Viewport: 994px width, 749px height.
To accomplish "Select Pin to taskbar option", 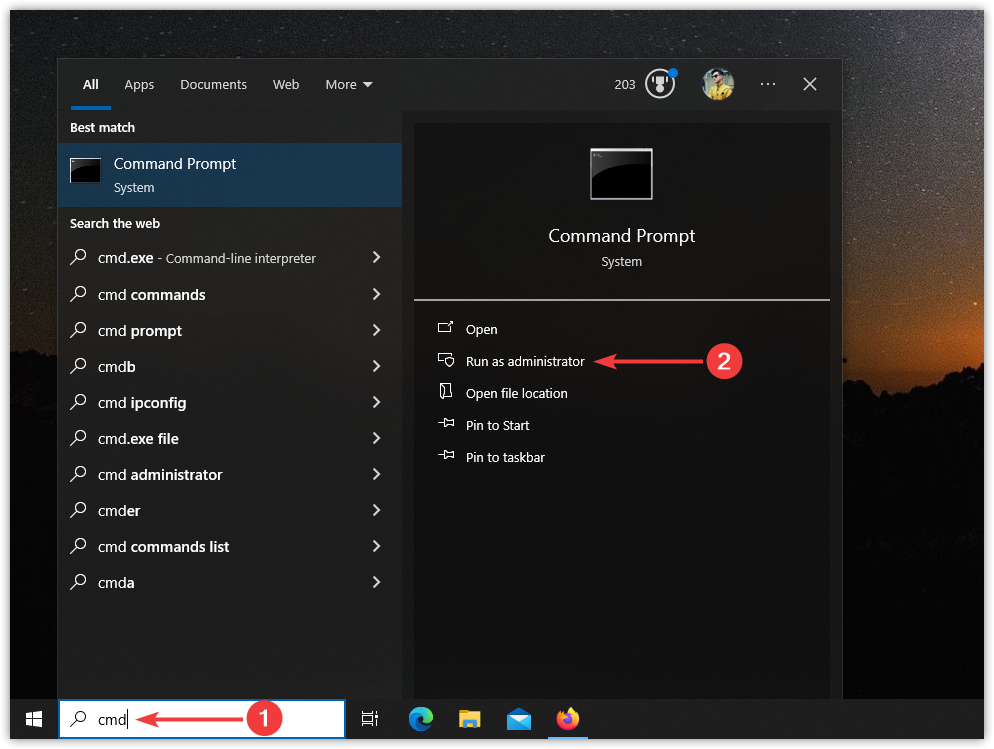I will [x=505, y=457].
